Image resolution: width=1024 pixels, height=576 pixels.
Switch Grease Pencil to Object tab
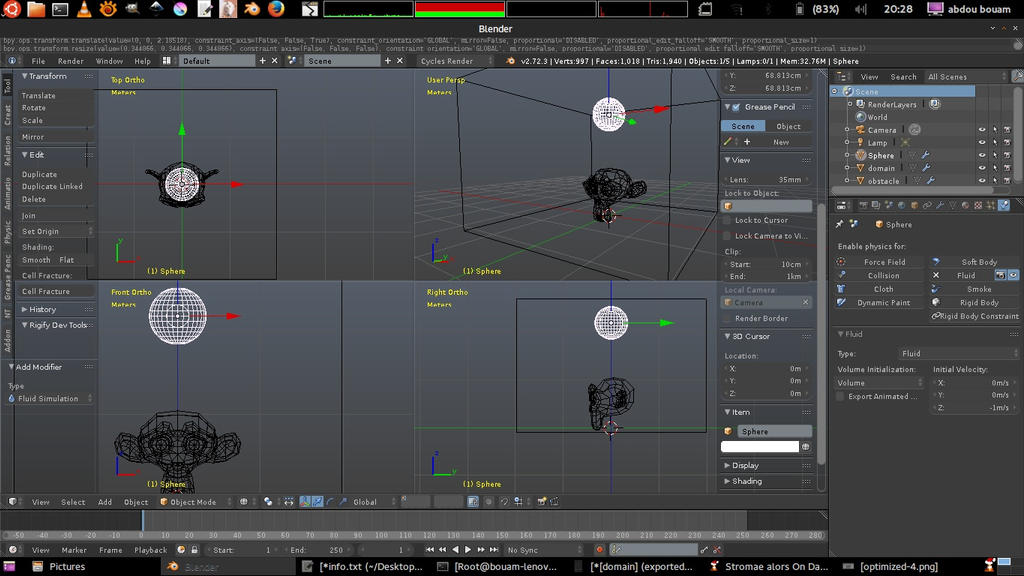point(788,126)
